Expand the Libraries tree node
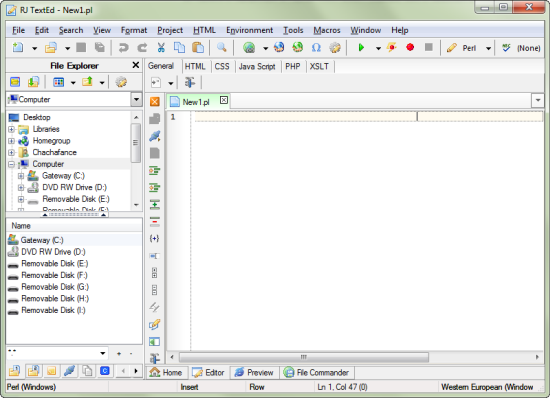This screenshot has height=398, width=550. point(11,129)
